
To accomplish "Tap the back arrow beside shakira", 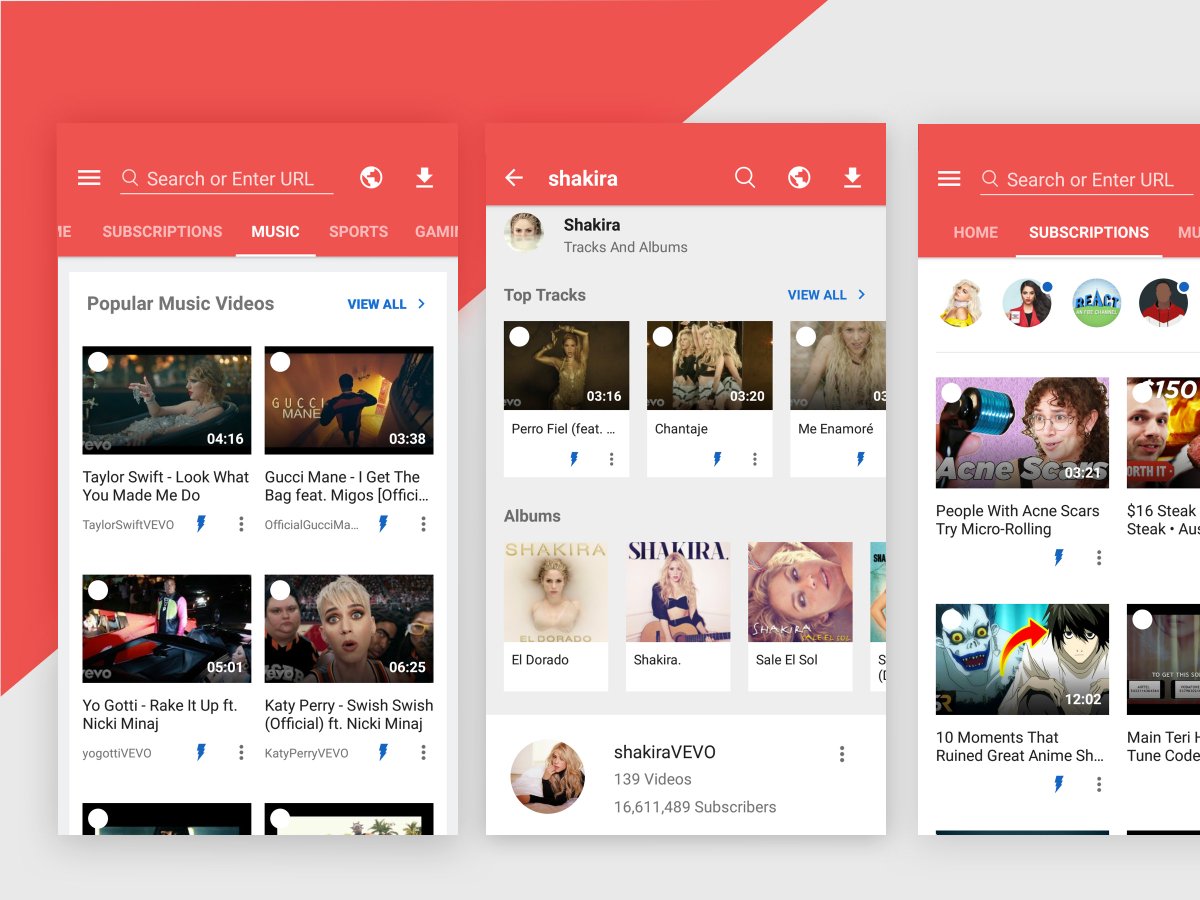I will coord(514,178).
